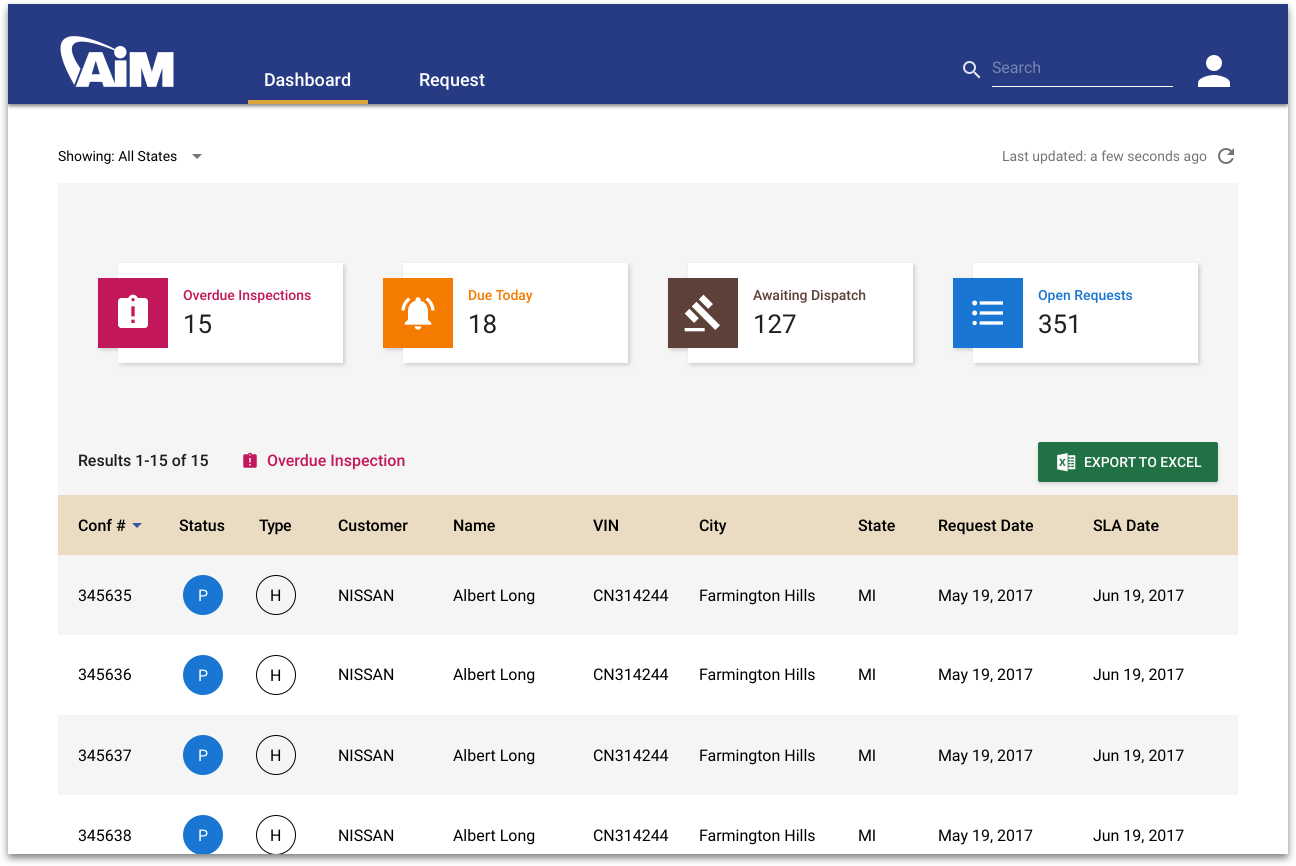
Task: Click the blue Open Requests list icon
Action: (x=988, y=313)
